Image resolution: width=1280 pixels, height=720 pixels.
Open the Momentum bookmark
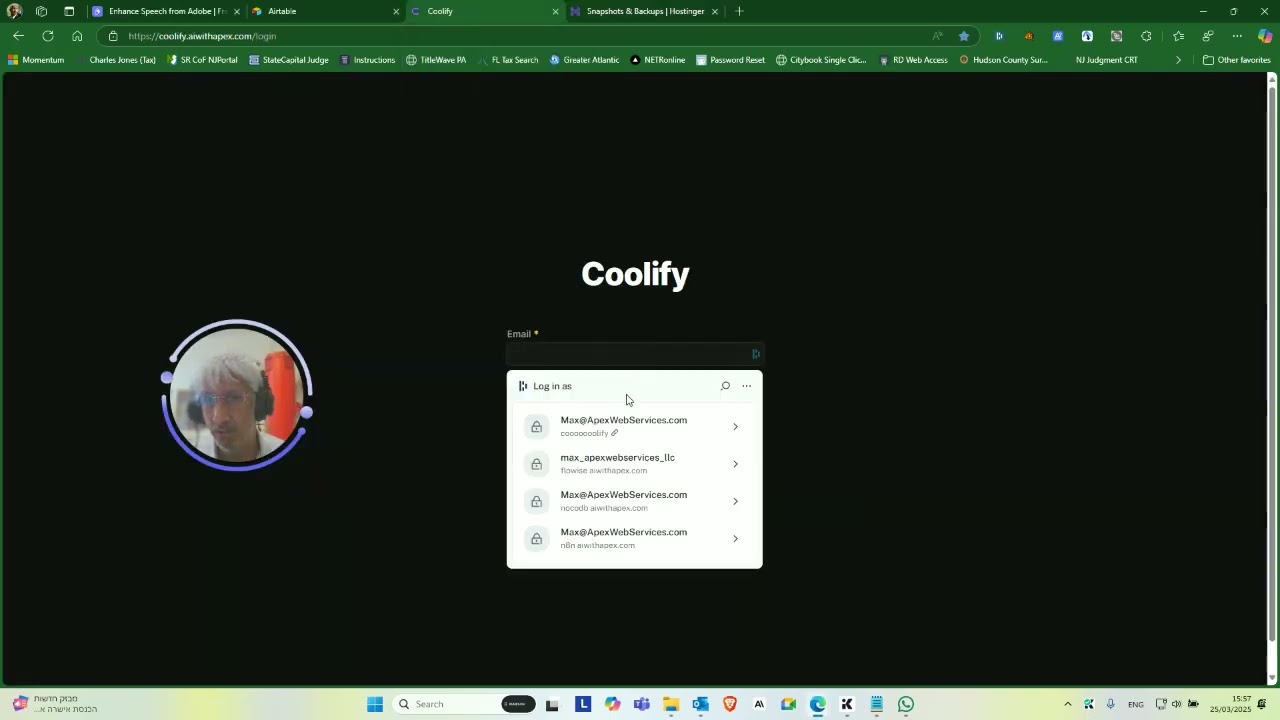pyautogui.click(x=36, y=60)
